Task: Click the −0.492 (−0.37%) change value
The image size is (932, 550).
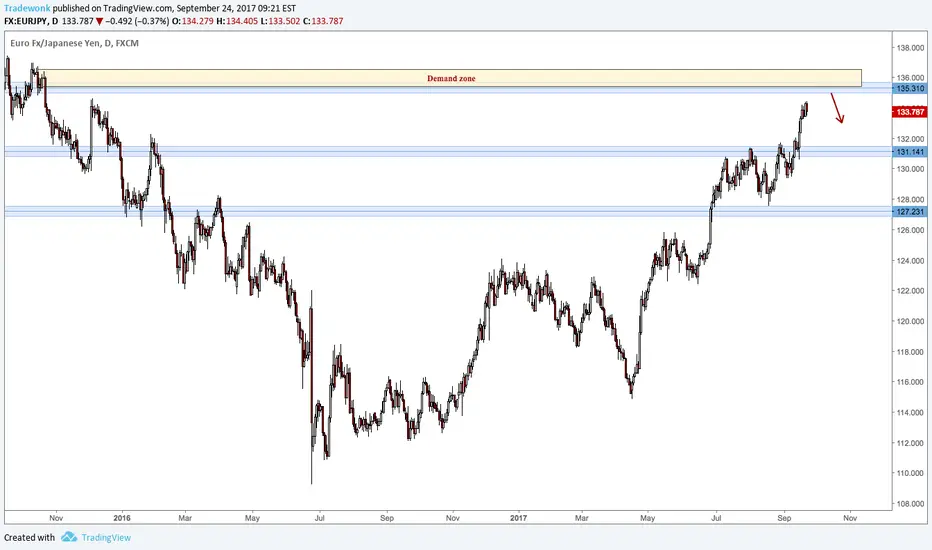Action: pyautogui.click(x=138, y=21)
